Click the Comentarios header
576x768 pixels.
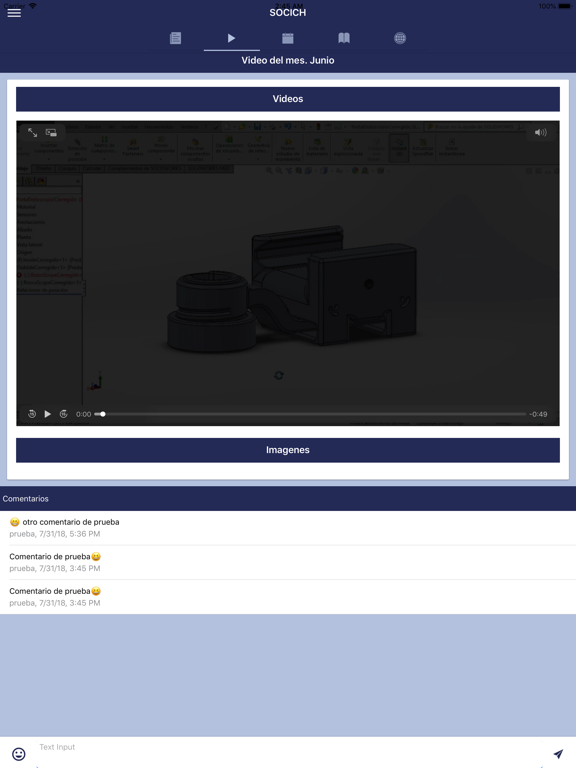[x=288, y=499]
